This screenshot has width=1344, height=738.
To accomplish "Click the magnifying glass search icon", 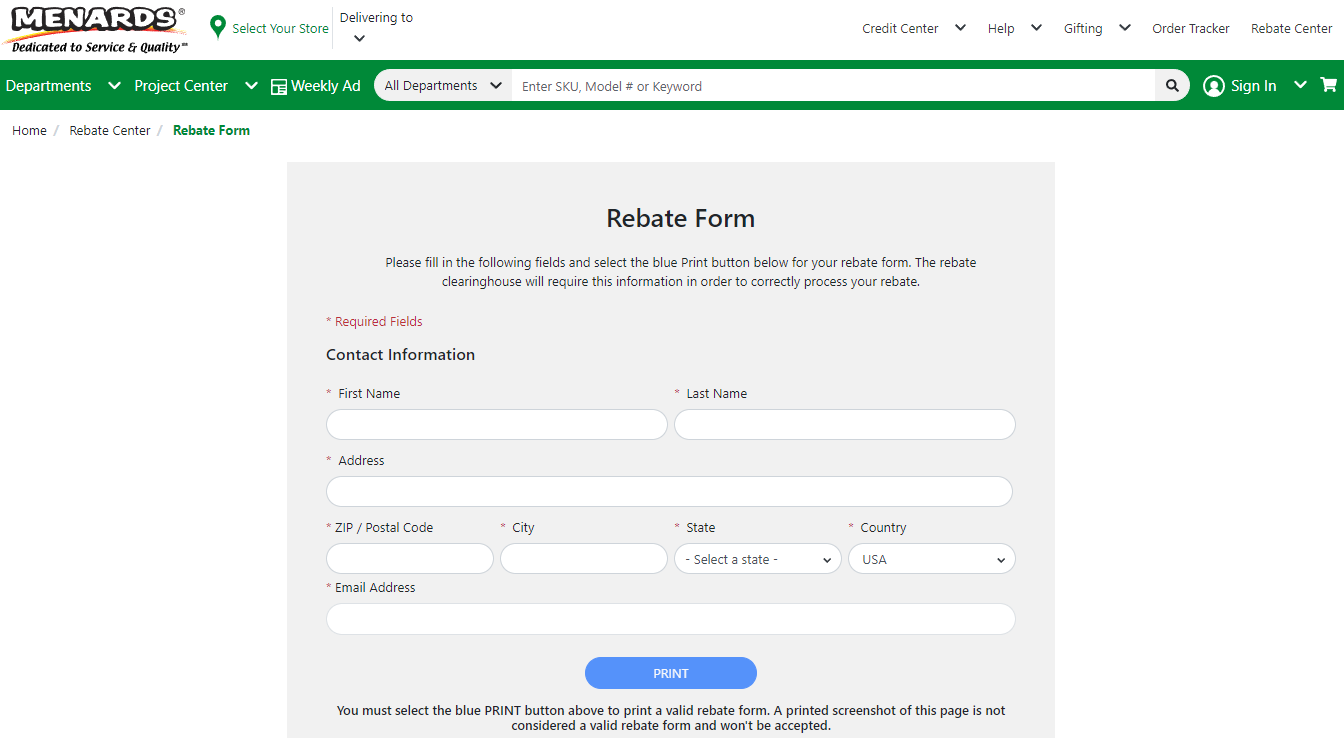I will [x=1172, y=86].
